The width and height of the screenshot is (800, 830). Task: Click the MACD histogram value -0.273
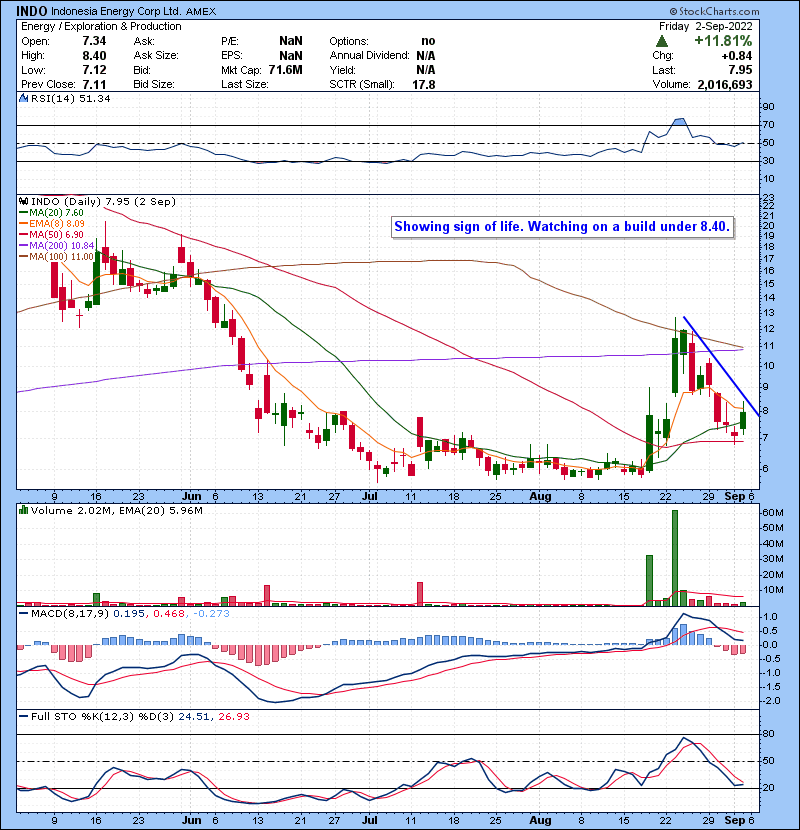point(211,614)
